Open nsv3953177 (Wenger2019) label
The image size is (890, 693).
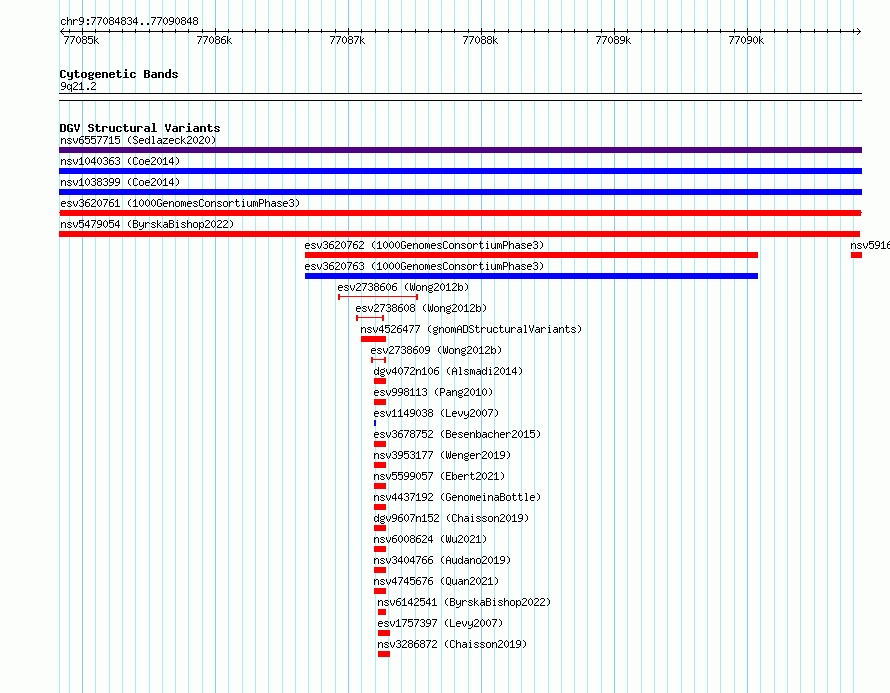coord(442,455)
